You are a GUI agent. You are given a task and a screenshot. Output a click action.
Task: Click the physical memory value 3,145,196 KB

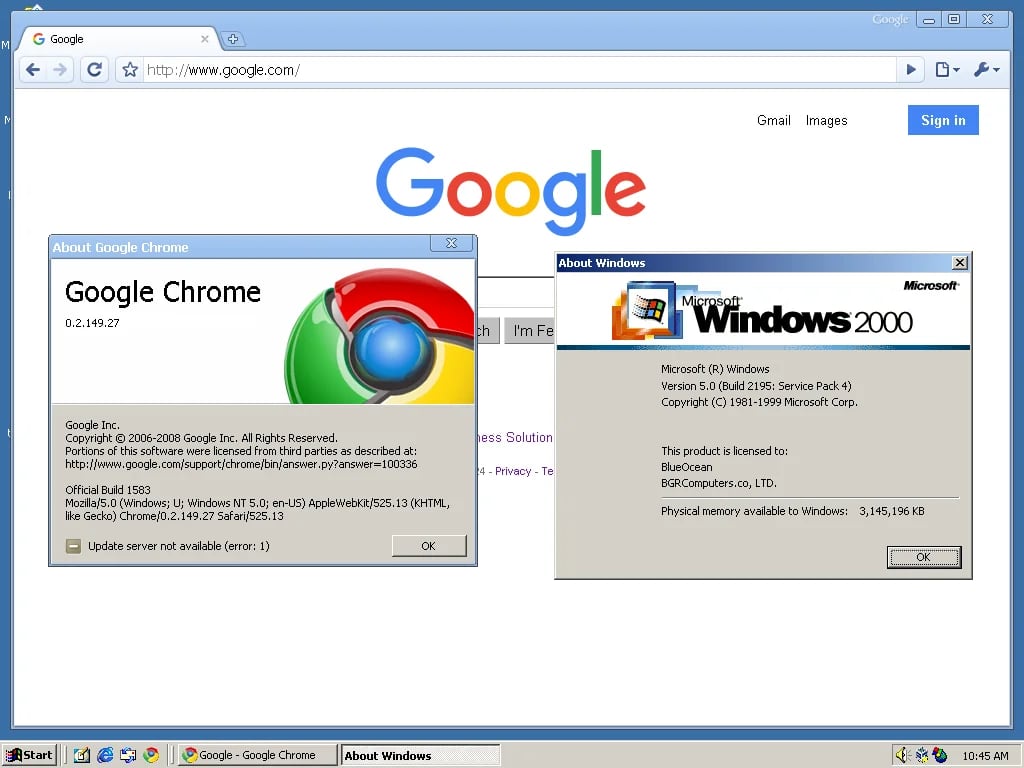pyautogui.click(x=891, y=511)
